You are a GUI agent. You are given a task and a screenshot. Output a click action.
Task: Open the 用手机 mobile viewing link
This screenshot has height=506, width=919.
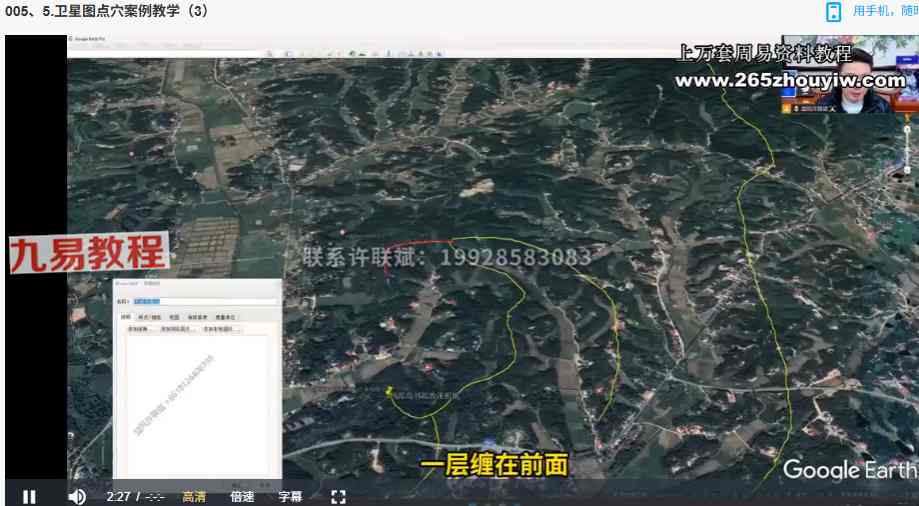[x=884, y=12]
